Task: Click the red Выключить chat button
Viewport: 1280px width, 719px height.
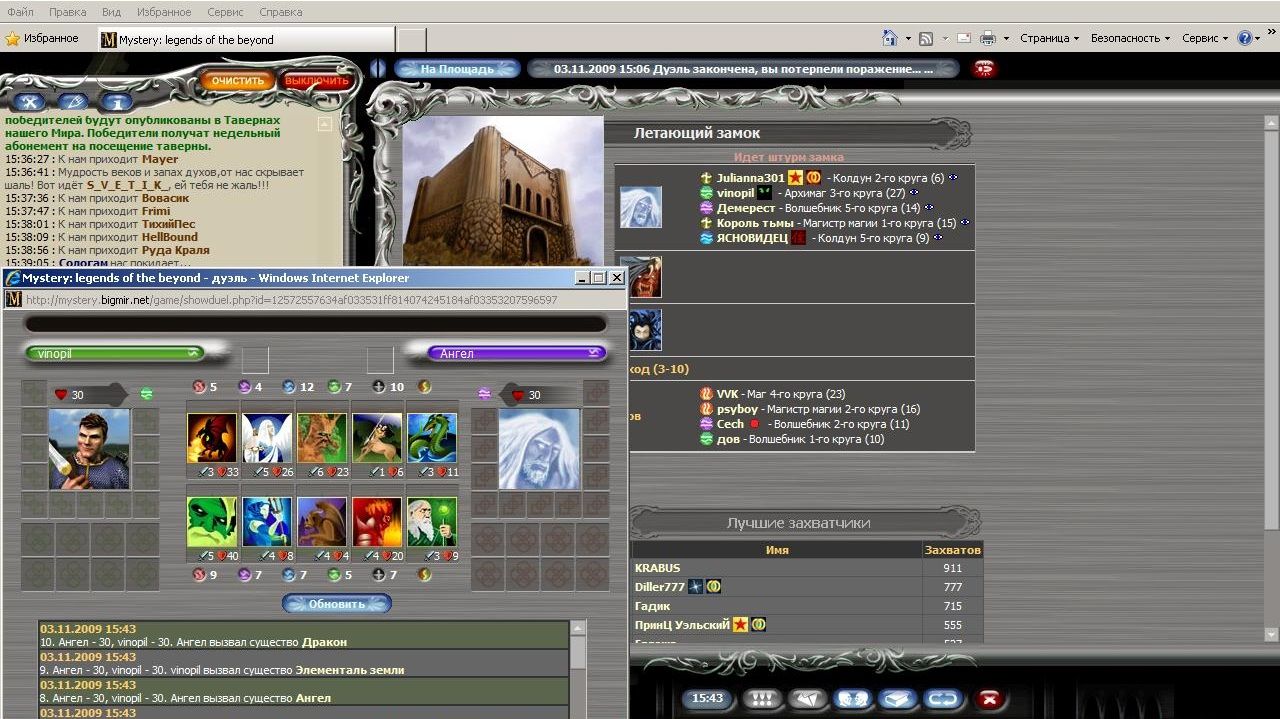Action: pyautogui.click(x=317, y=81)
